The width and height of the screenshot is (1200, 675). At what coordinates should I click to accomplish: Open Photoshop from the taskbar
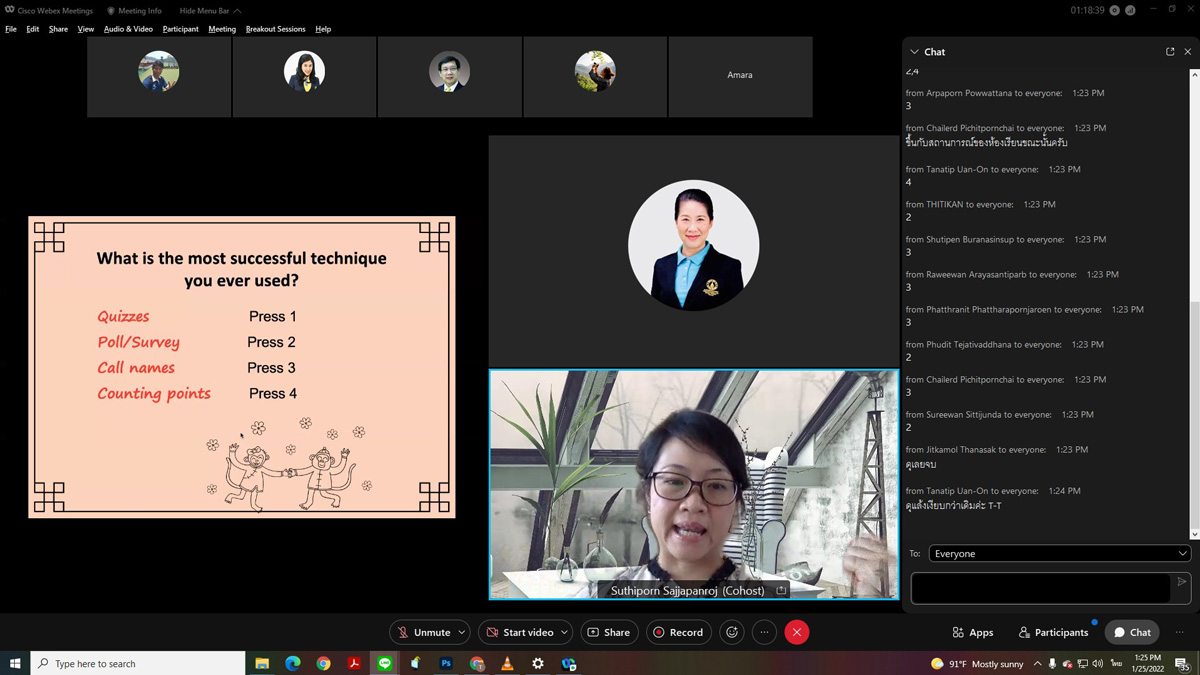point(446,663)
